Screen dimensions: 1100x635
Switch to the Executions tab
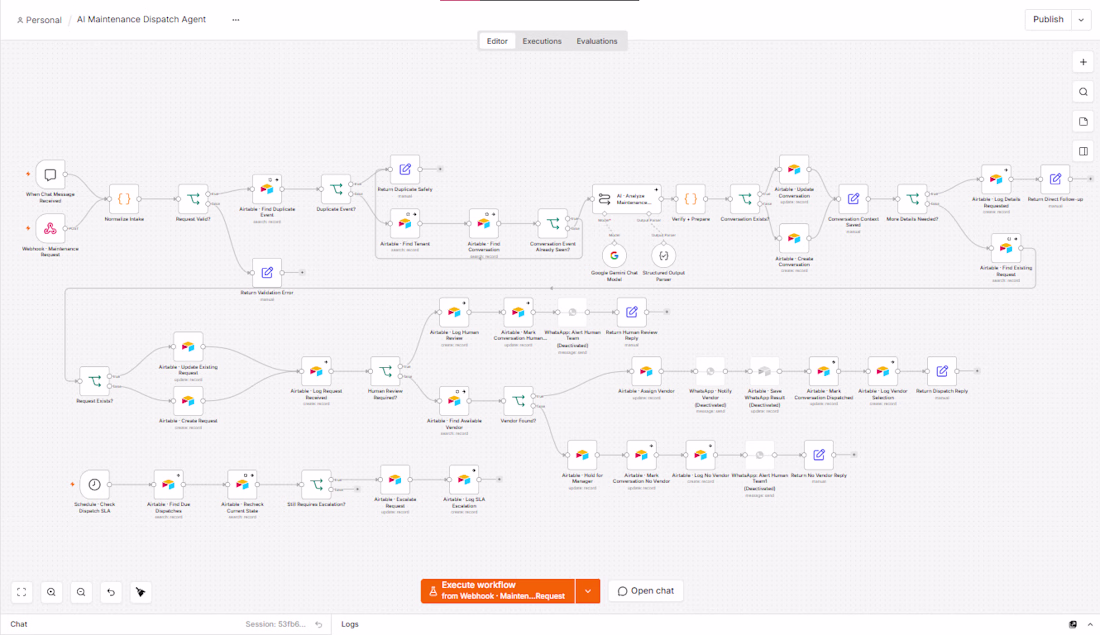[542, 41]
